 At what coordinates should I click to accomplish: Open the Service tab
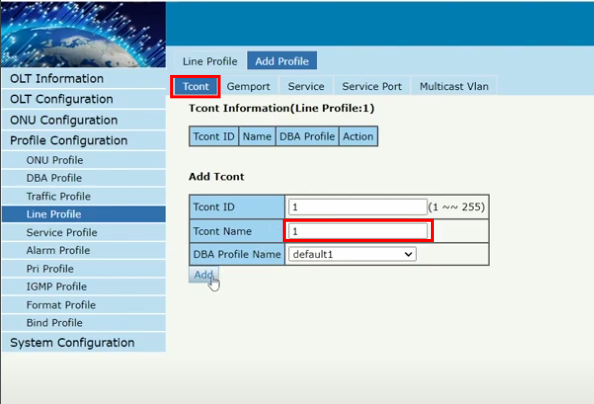[306, 86]
